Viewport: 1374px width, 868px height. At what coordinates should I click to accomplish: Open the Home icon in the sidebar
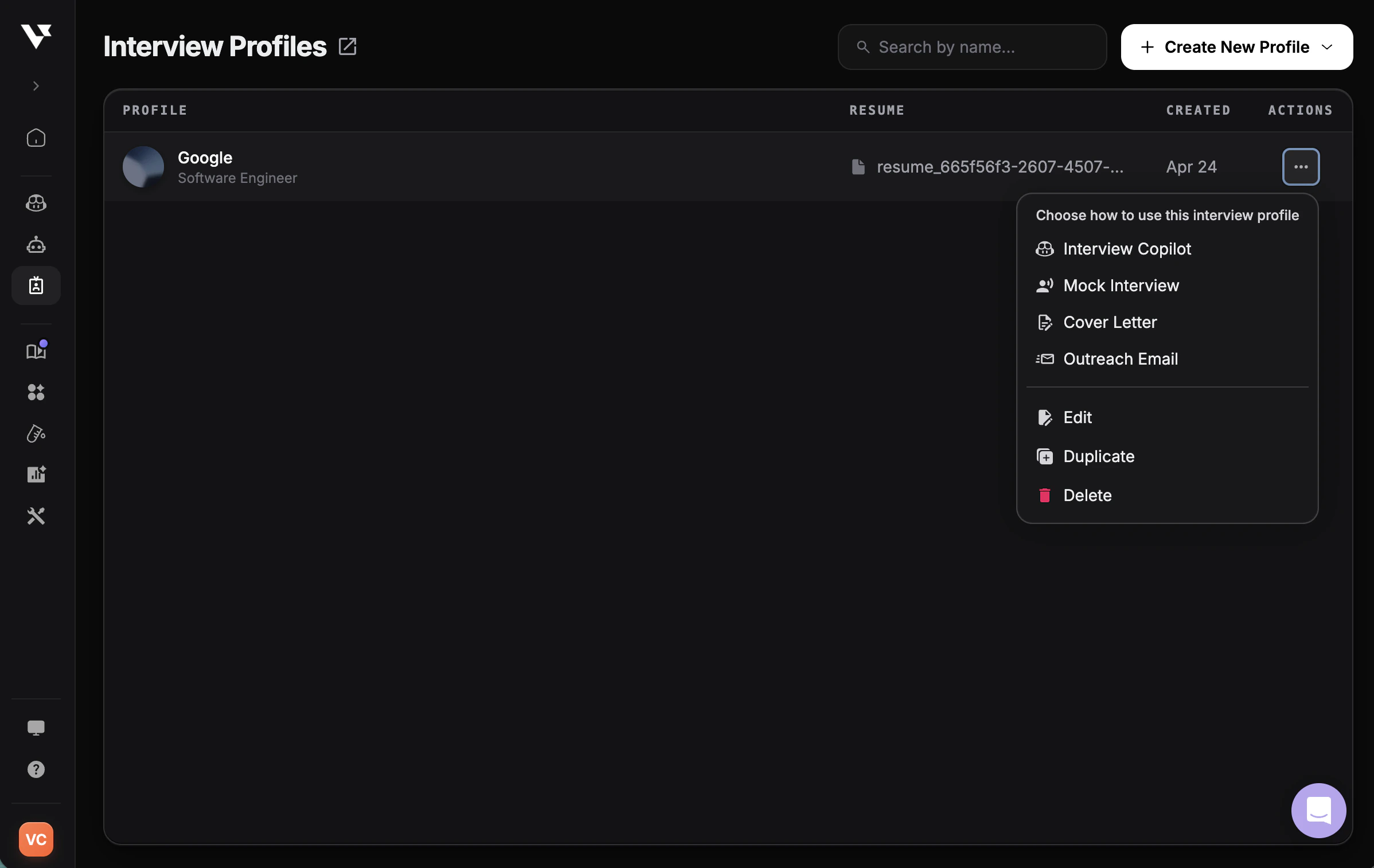pyautogui.click(x=36, y=138)
